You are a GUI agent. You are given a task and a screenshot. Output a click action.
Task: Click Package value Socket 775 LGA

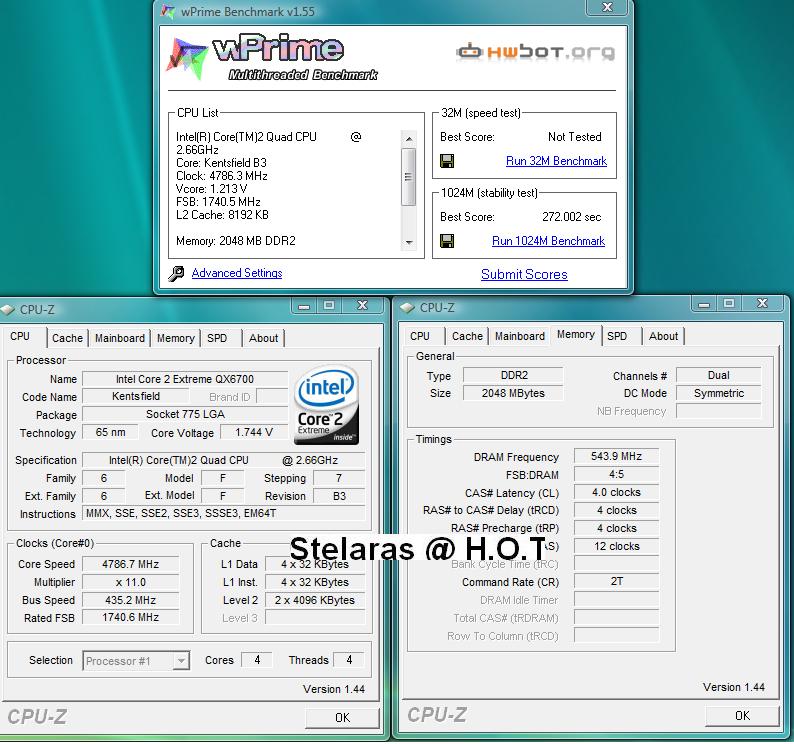(x=185, y=414)
